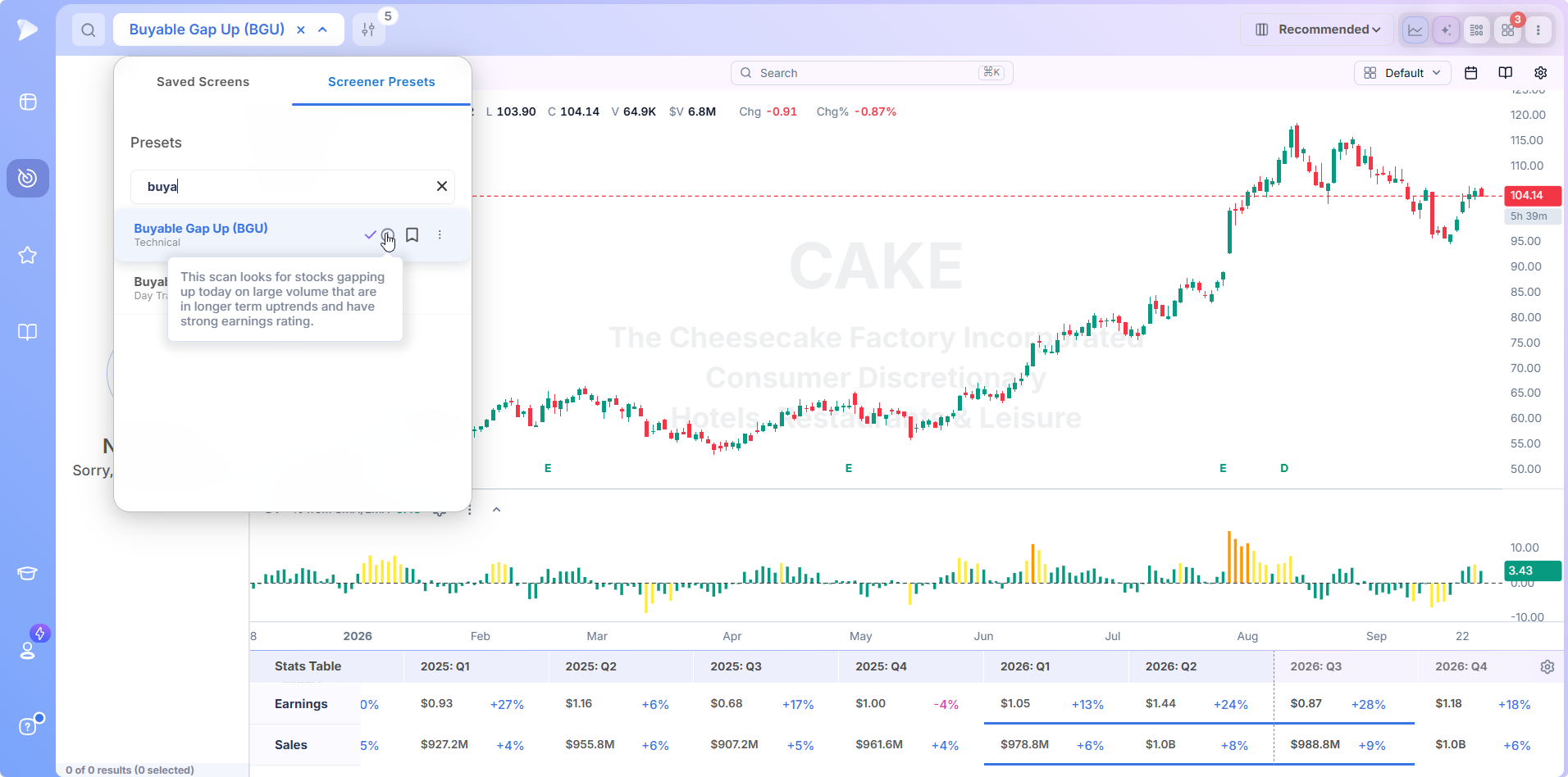This screenshot has height=777, width=1568.
Task: Click the symbol Search field above chart
Action: coord(872,73)
